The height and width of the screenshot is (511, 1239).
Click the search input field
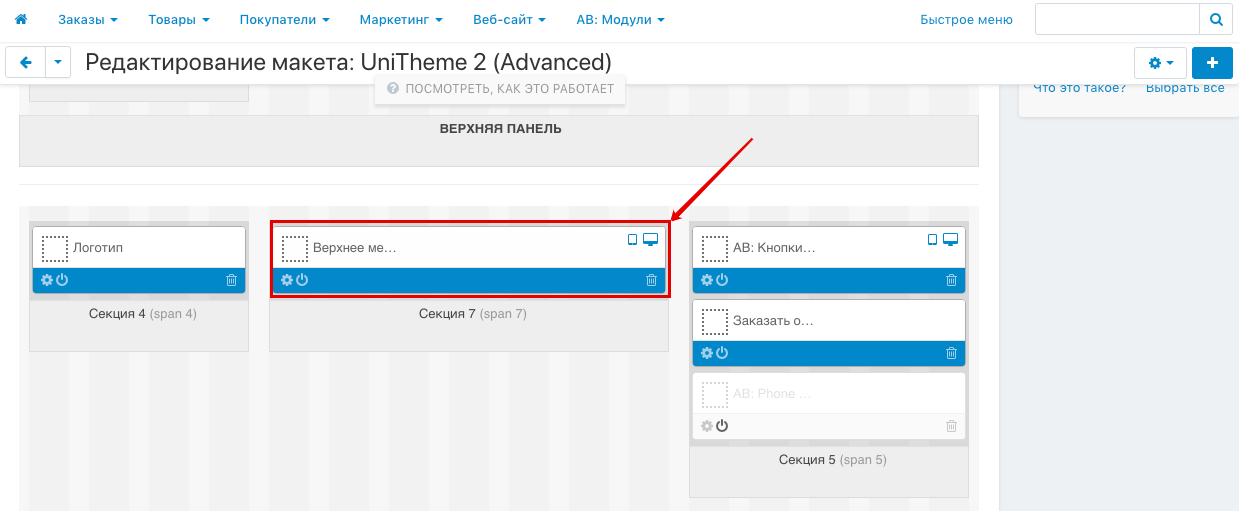pyautogui.click(x=1117, y=19)
